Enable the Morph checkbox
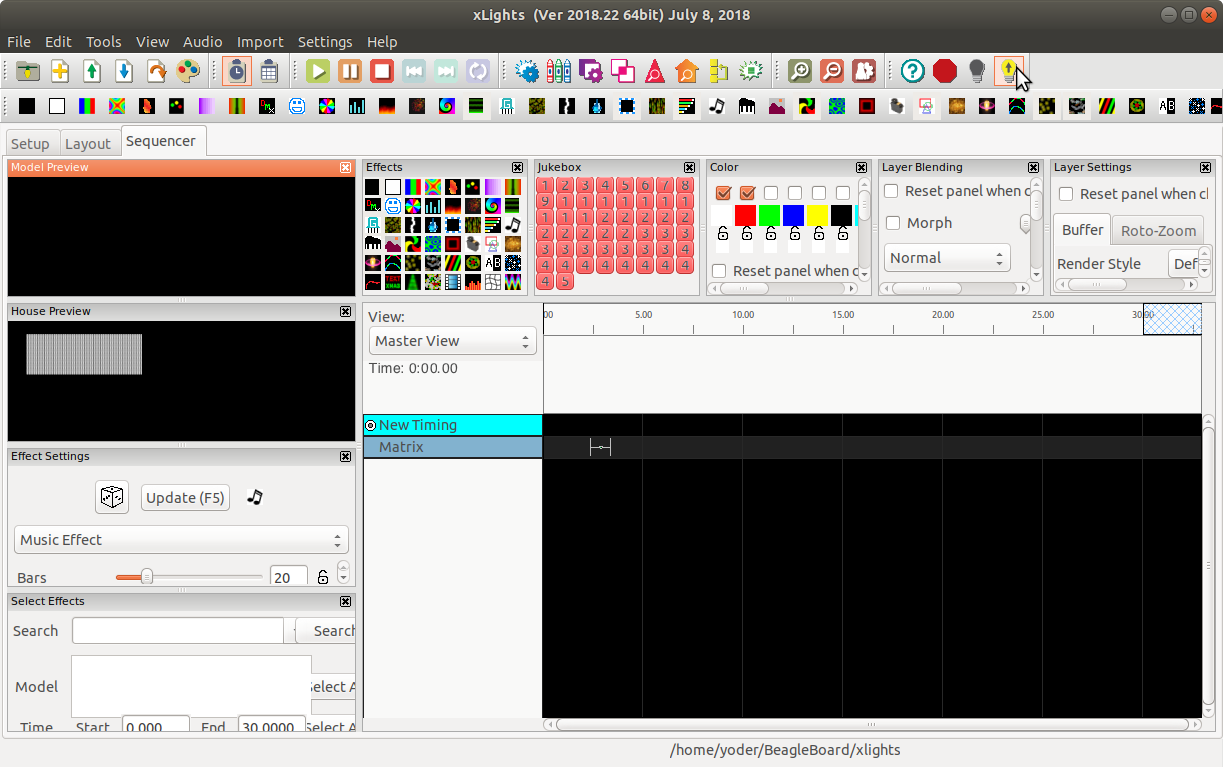Image resolution: width=1223 pixels, height=767 pixels. click(892, 223)
